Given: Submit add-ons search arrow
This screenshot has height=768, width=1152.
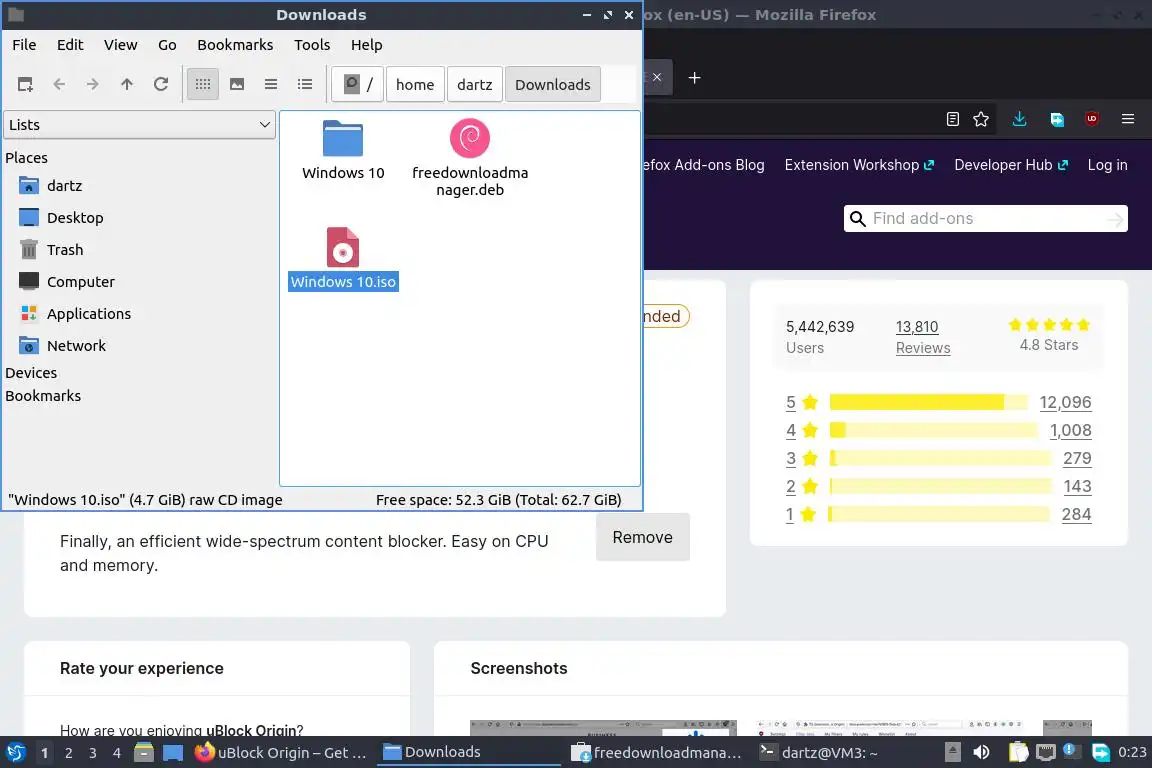Looking at the screenshot, I should 1115,219.
